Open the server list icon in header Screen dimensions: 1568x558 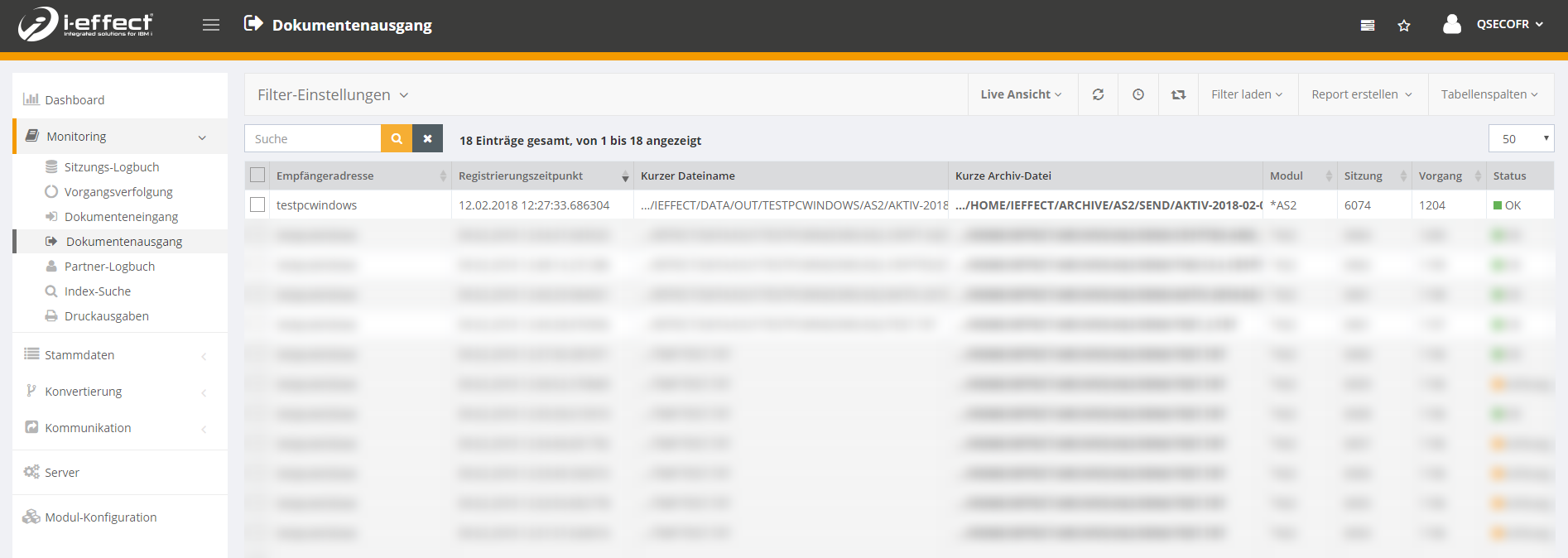[x=1368, y=26]
